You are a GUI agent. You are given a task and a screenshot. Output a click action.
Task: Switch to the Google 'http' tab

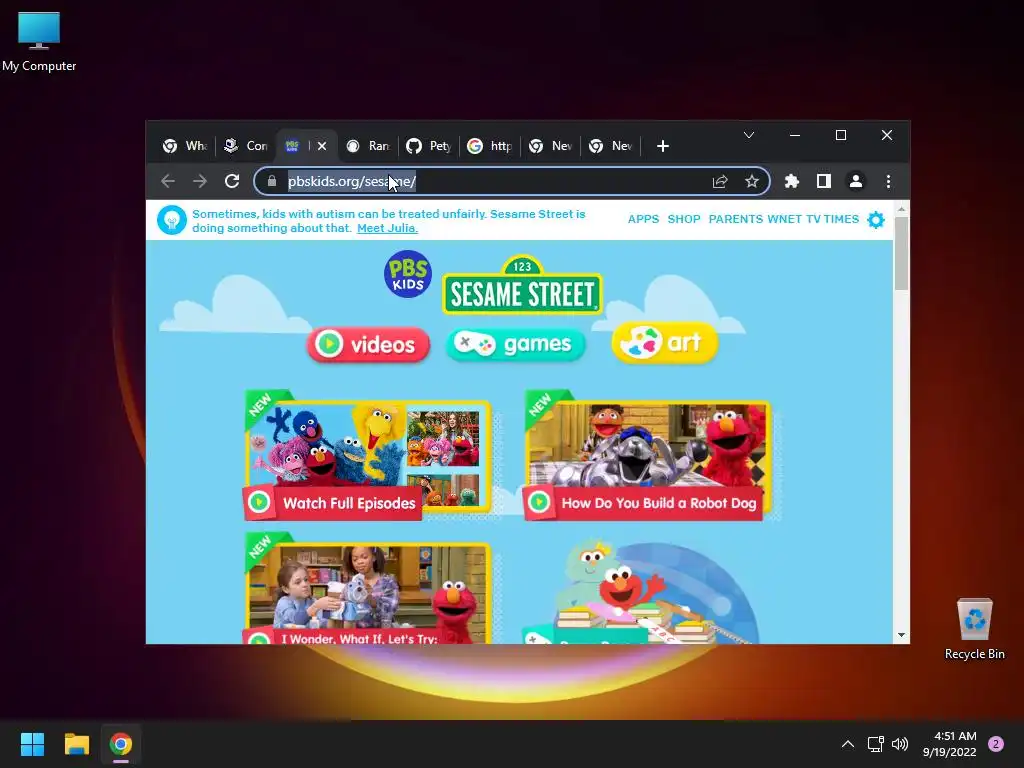coord(490,146)
